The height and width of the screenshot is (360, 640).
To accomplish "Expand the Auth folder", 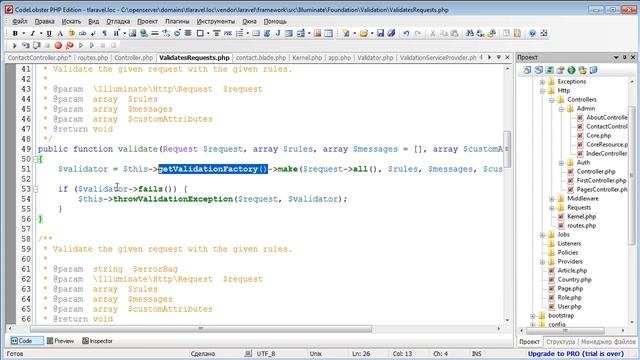I will 561,162.
